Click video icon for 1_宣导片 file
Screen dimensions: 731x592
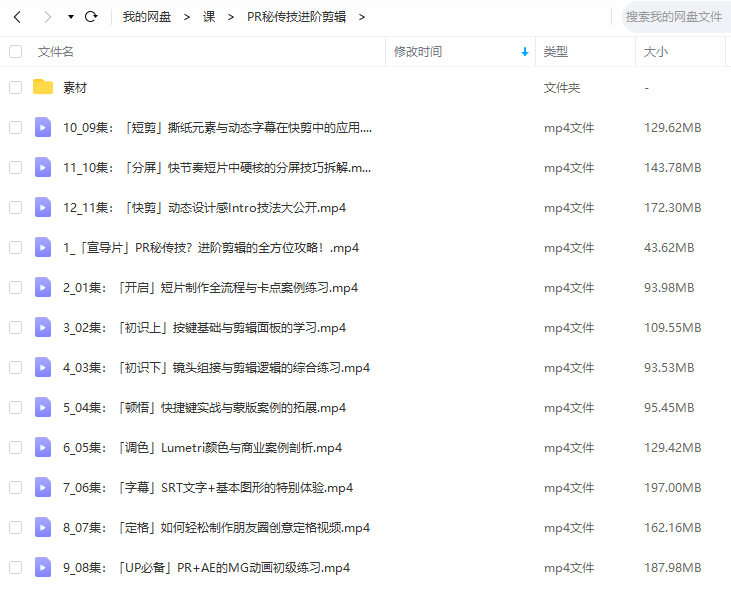point(43,247)
